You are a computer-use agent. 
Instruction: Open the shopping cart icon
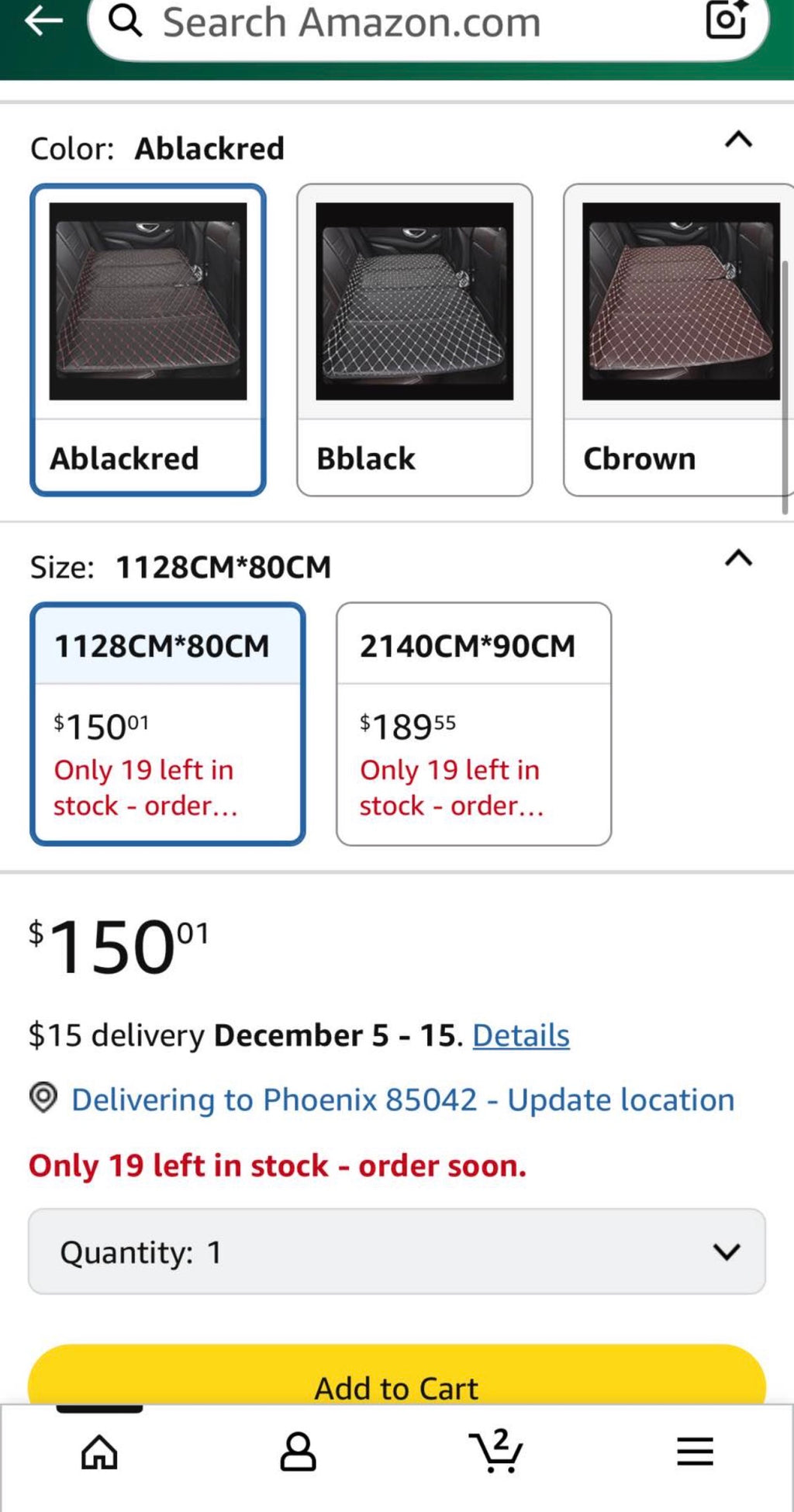(x=496, y=1450)
